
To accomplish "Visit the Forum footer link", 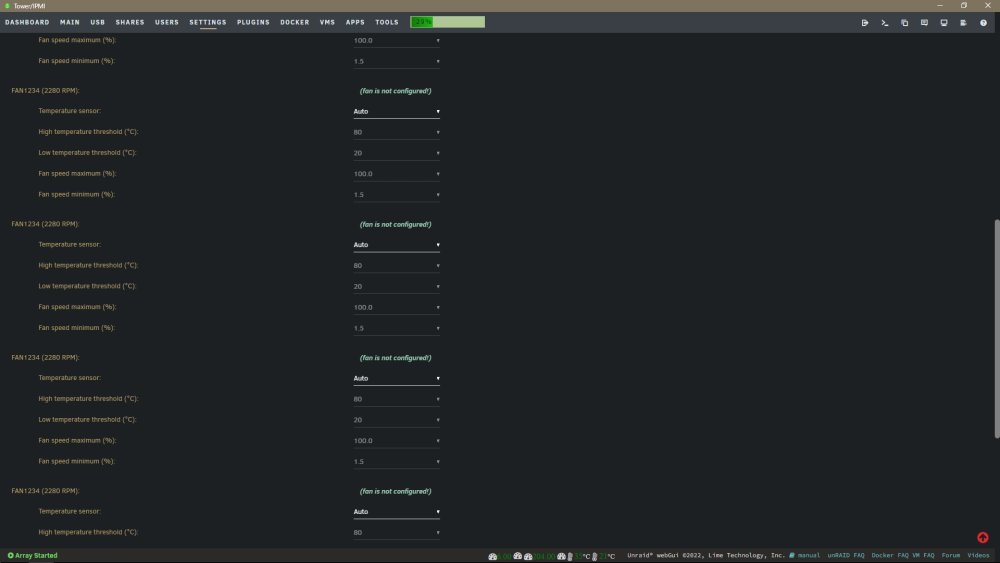I will click(x=950, y=555).
